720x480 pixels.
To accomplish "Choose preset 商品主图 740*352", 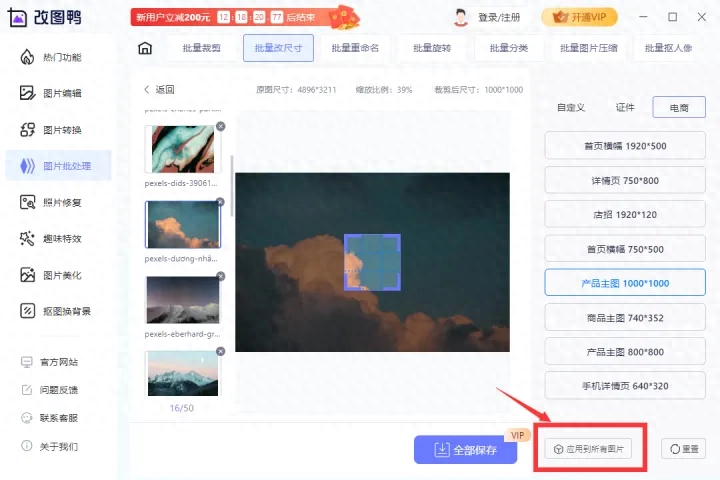I will click(625, 318).
